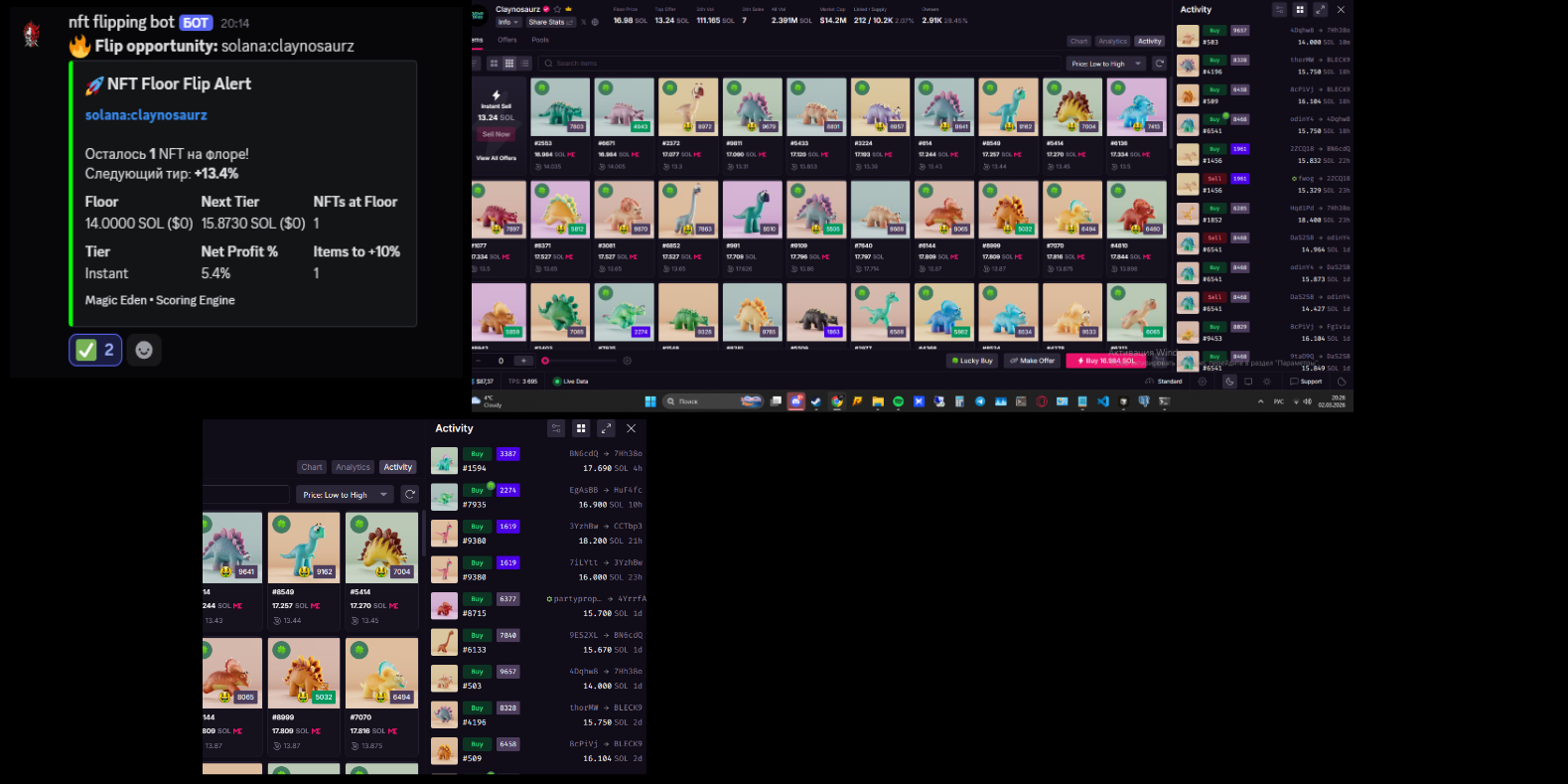Open filter settings icon in zoomed Activity panel
This screenshot has width=1568, height=784.
tap(556, 428)
